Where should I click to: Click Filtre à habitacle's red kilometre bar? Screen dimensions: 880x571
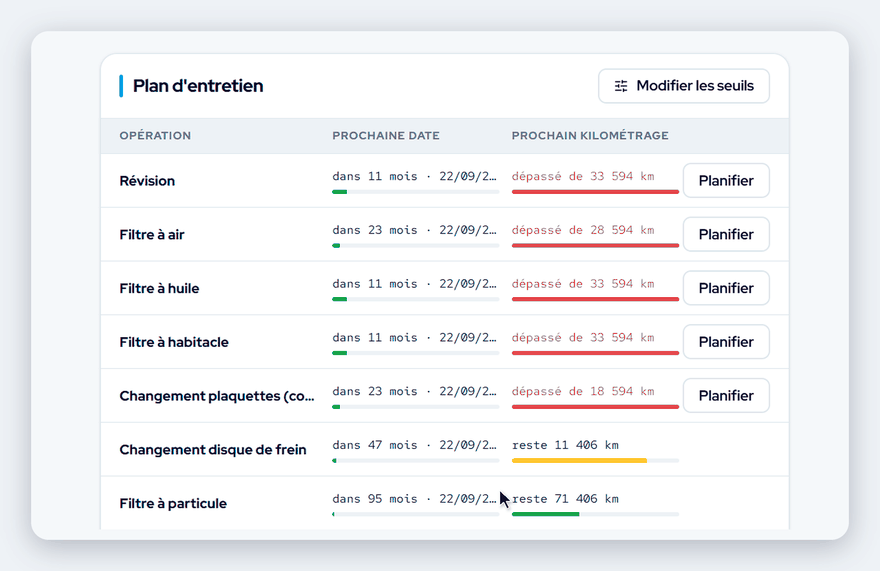(595, 353)
